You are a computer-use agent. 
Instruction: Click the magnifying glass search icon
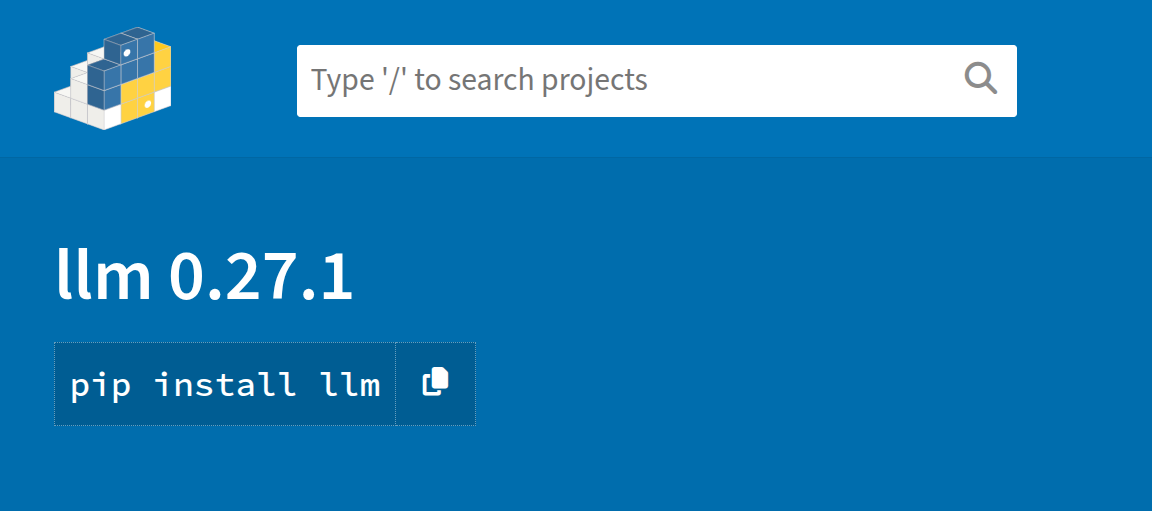pos(980,79)
